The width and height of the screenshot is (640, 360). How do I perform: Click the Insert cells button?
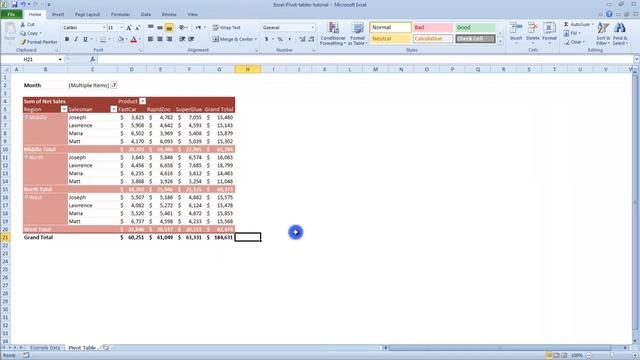point(516,33)
